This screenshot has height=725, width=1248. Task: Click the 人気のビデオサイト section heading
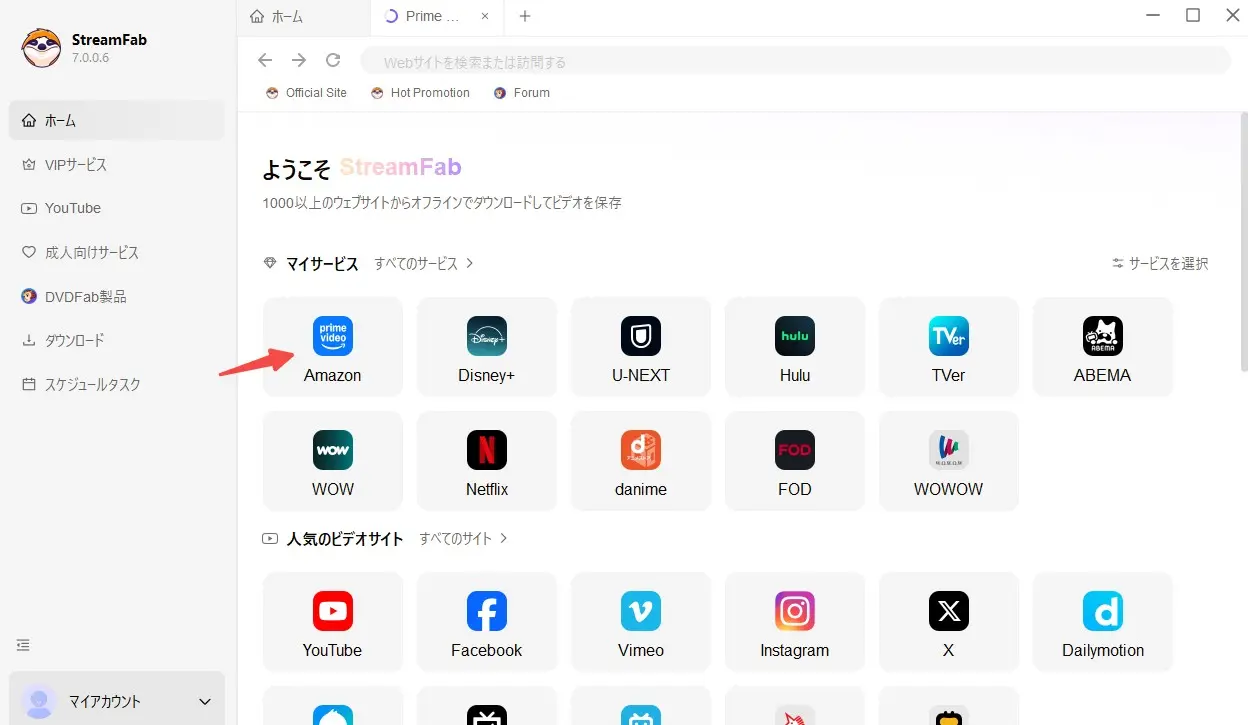tap(345, 538)
